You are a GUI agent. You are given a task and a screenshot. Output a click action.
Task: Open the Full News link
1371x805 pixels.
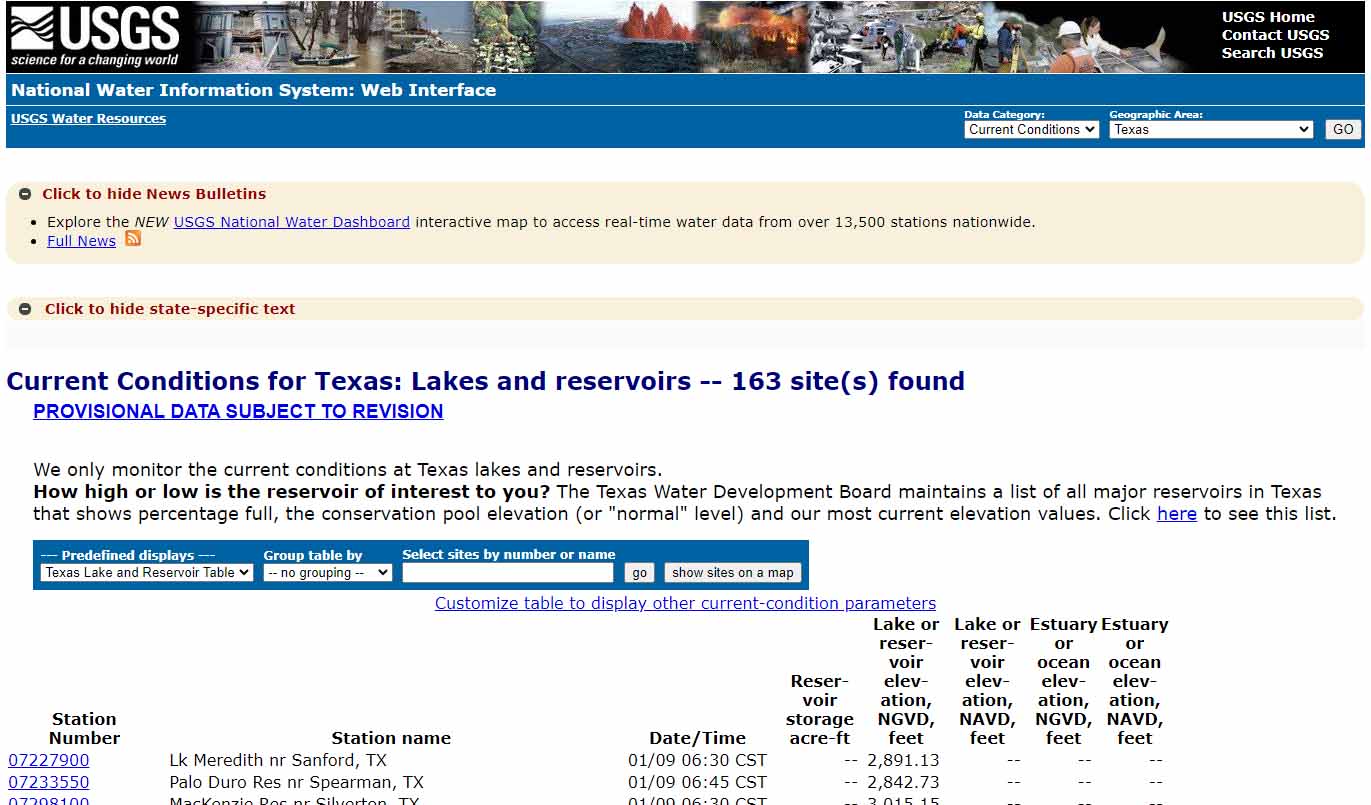tap(81, 241)
